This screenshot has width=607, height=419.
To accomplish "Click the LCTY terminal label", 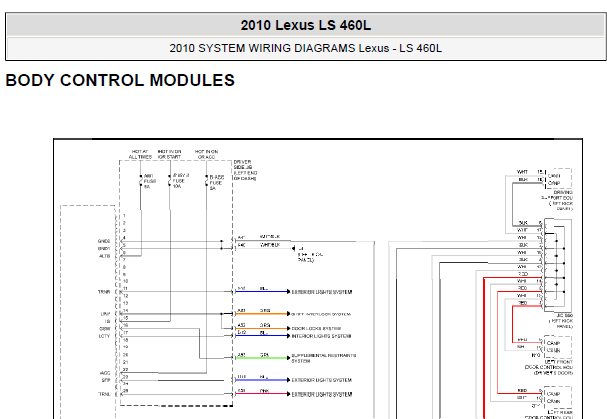I will pyautogui.click(x=105, y=336).
